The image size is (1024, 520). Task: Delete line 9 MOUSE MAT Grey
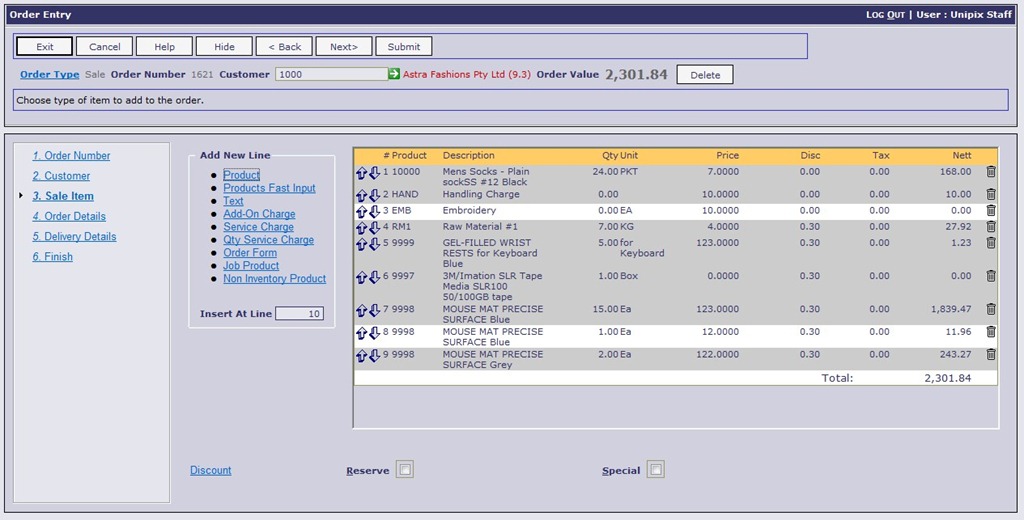click(x=991, y=355)
